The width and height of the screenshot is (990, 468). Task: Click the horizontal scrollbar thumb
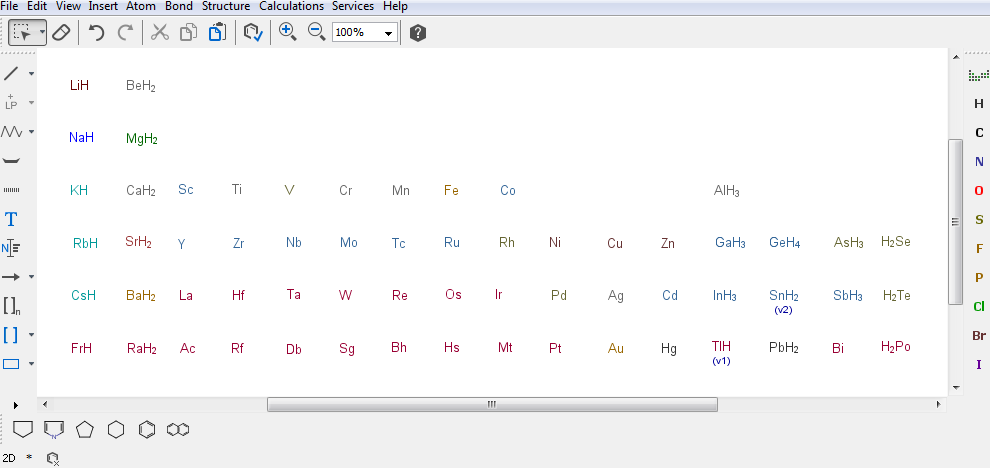[x=491, y=405]
